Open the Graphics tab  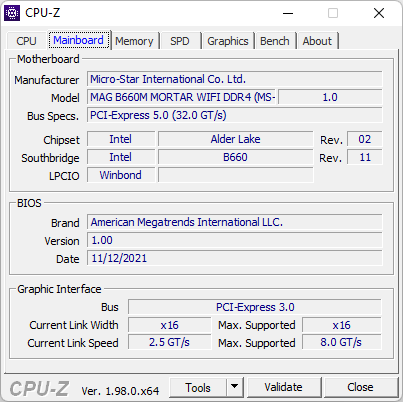(x=228, y=41)
